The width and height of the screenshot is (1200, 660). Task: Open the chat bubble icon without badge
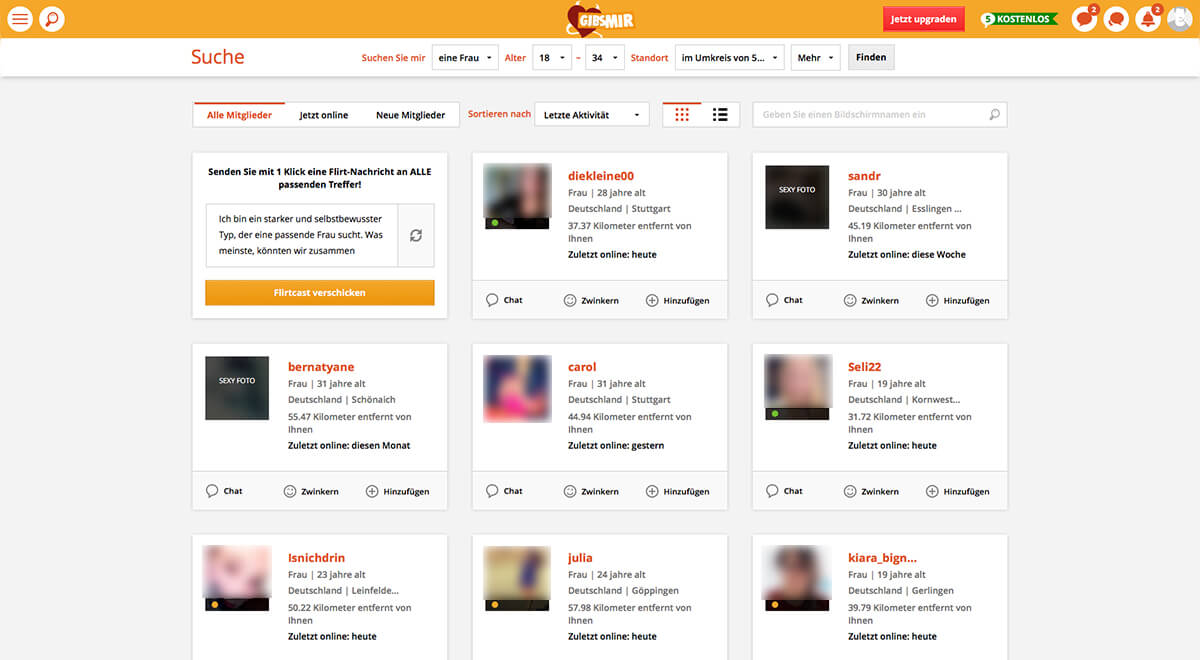click(x=1117, y=19)
